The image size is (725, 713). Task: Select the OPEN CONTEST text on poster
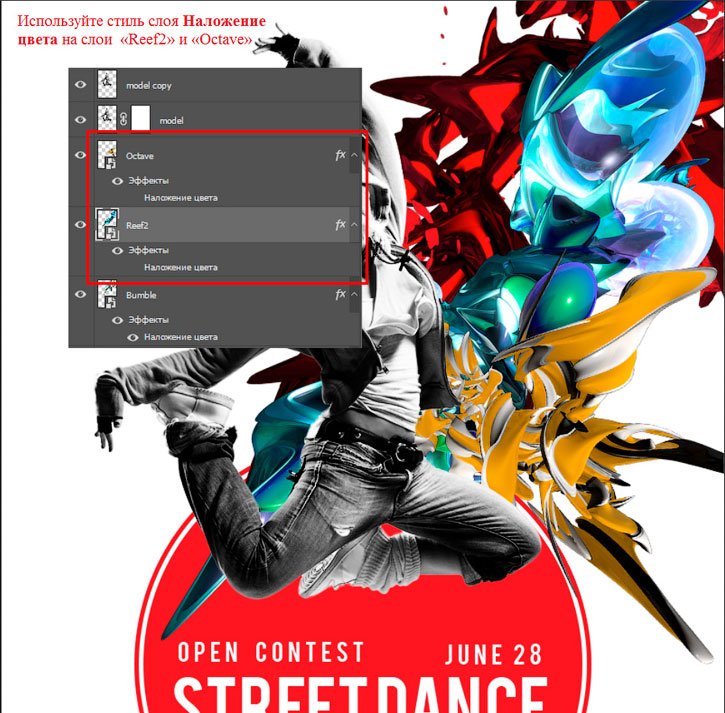[x=271, y=652]
